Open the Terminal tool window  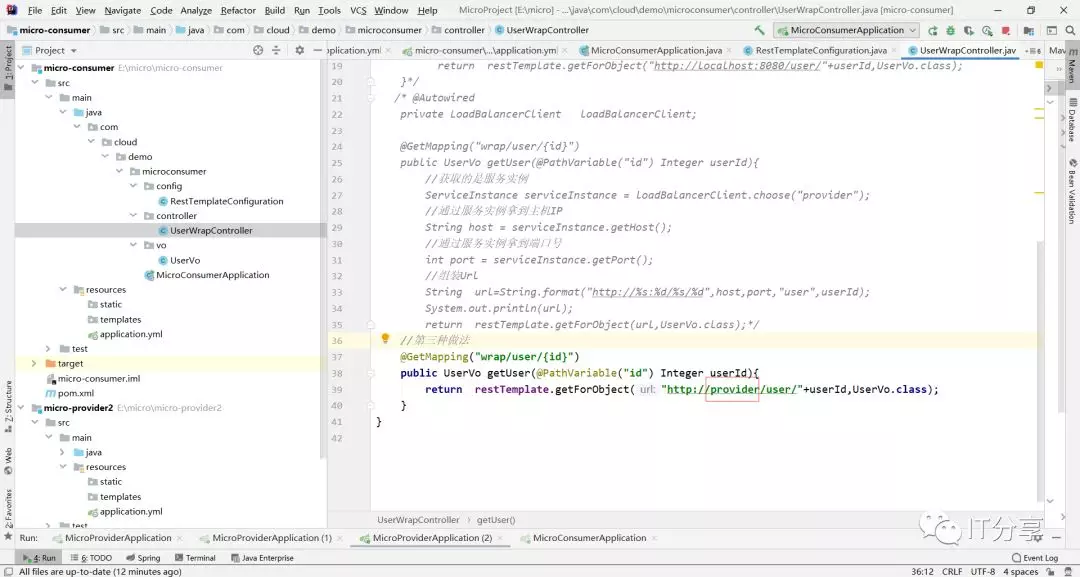coord(195,558)
